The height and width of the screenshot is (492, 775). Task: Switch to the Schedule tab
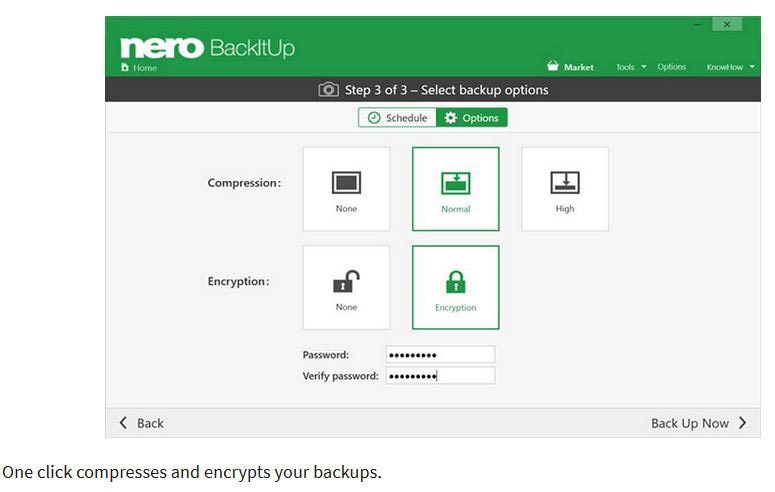click(x=397, y=118)
